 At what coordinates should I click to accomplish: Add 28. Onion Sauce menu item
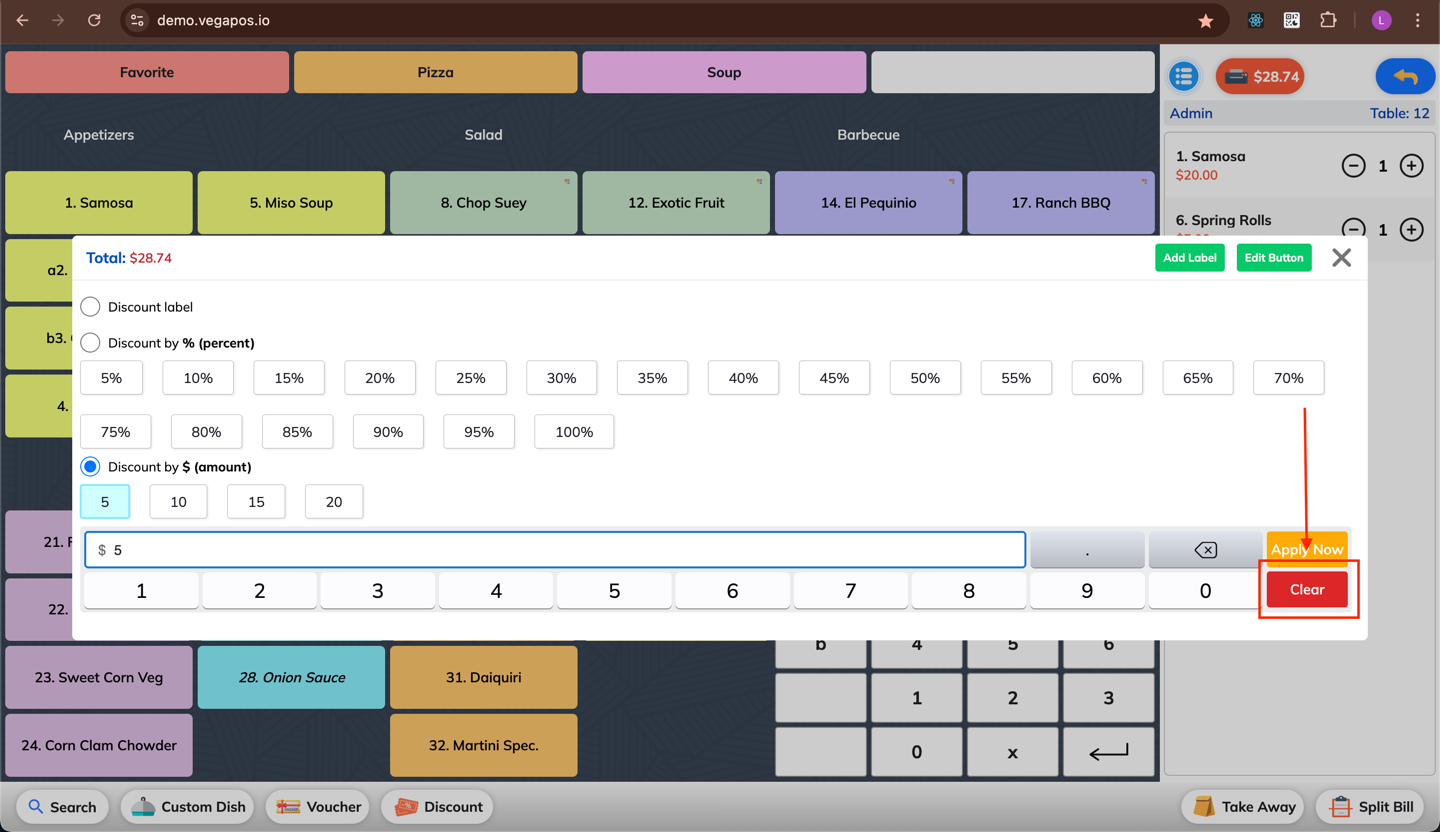[291, 677]
